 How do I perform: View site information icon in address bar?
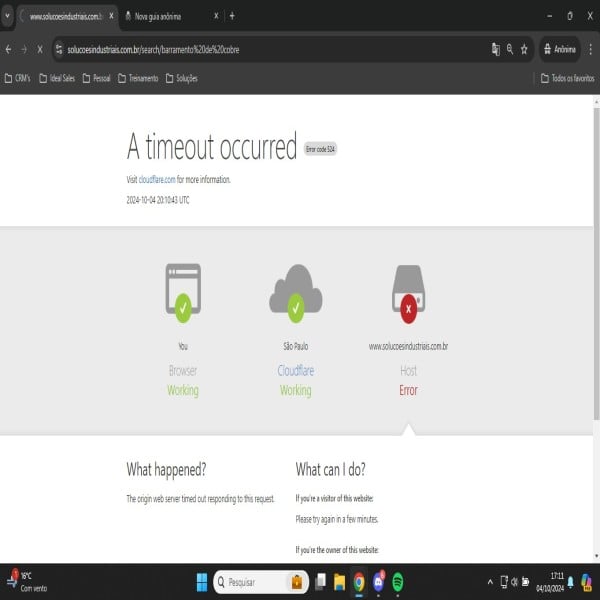(59, 49)
